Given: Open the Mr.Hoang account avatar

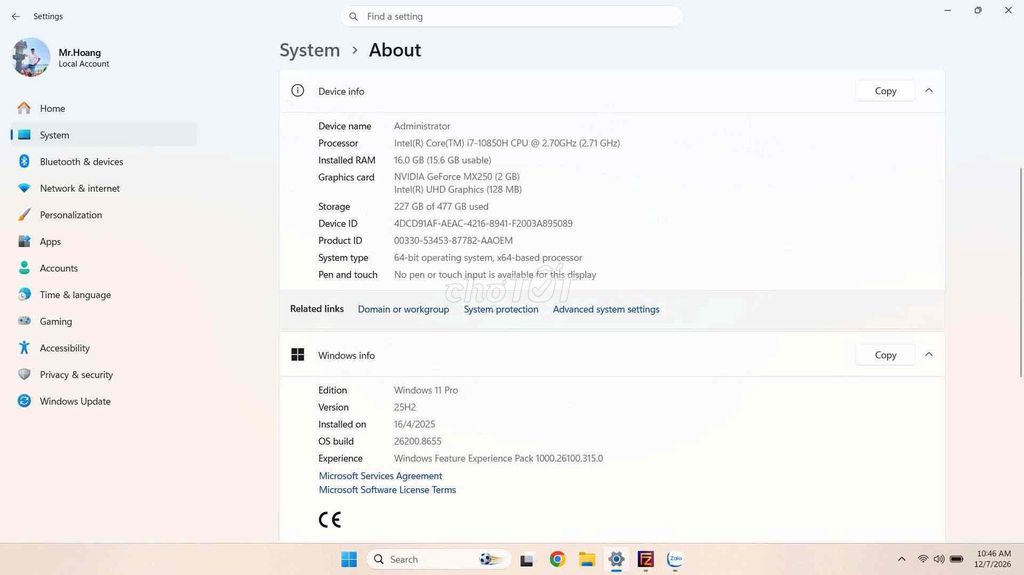Looking at the screenshot, I should tap(31, 58).
